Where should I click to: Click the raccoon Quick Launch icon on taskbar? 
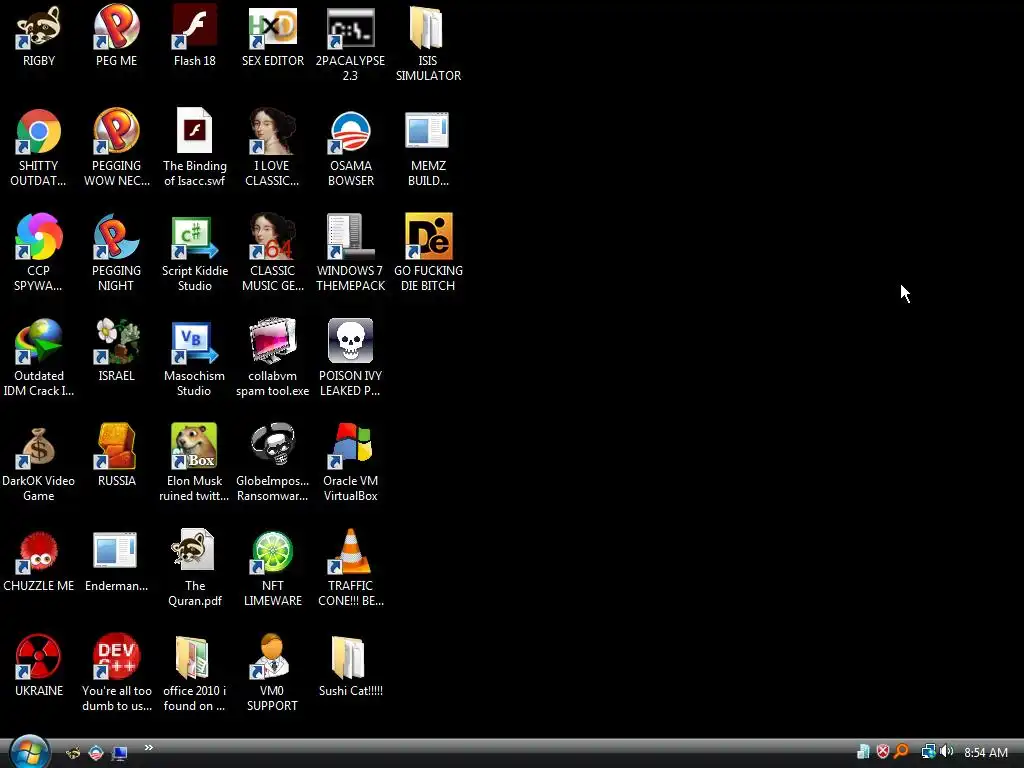click(73, 753)
